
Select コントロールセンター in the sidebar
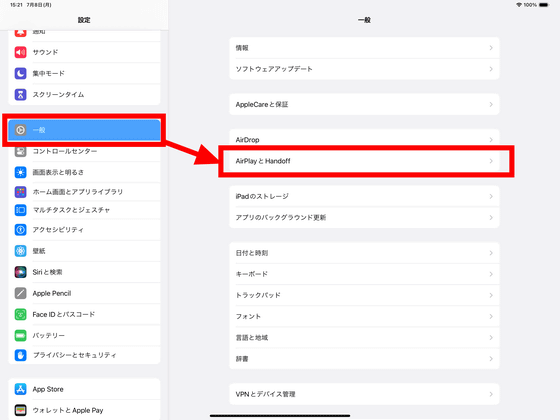pos(84,151)
